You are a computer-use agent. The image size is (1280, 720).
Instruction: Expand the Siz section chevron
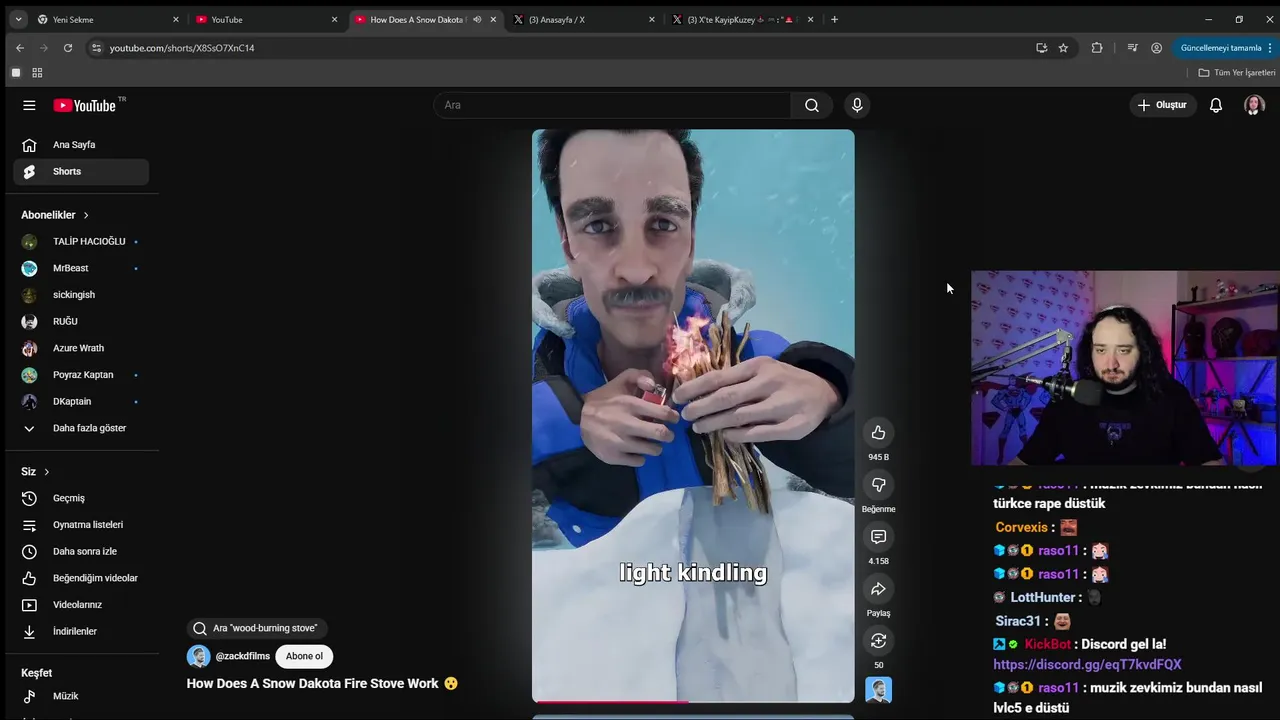(x=46, y=472)
